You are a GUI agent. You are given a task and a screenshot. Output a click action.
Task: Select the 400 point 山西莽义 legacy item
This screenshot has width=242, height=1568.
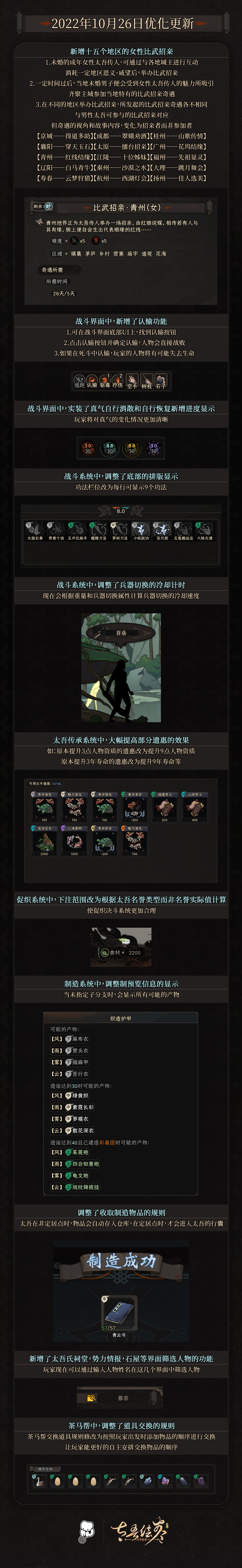tap(194, 807)
